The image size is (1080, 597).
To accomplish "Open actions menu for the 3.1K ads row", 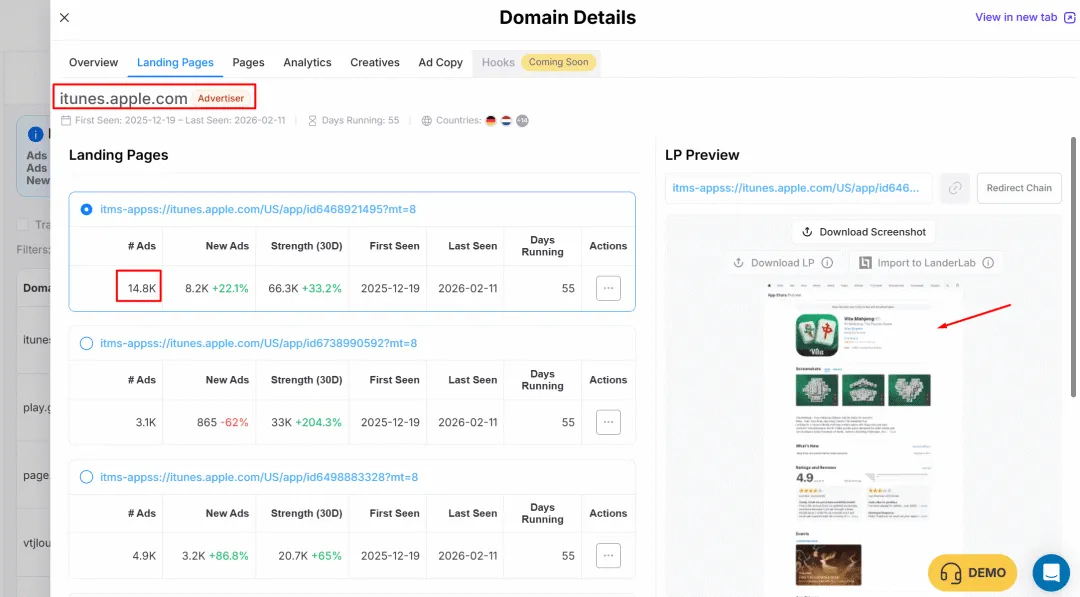I will point(608,422).
